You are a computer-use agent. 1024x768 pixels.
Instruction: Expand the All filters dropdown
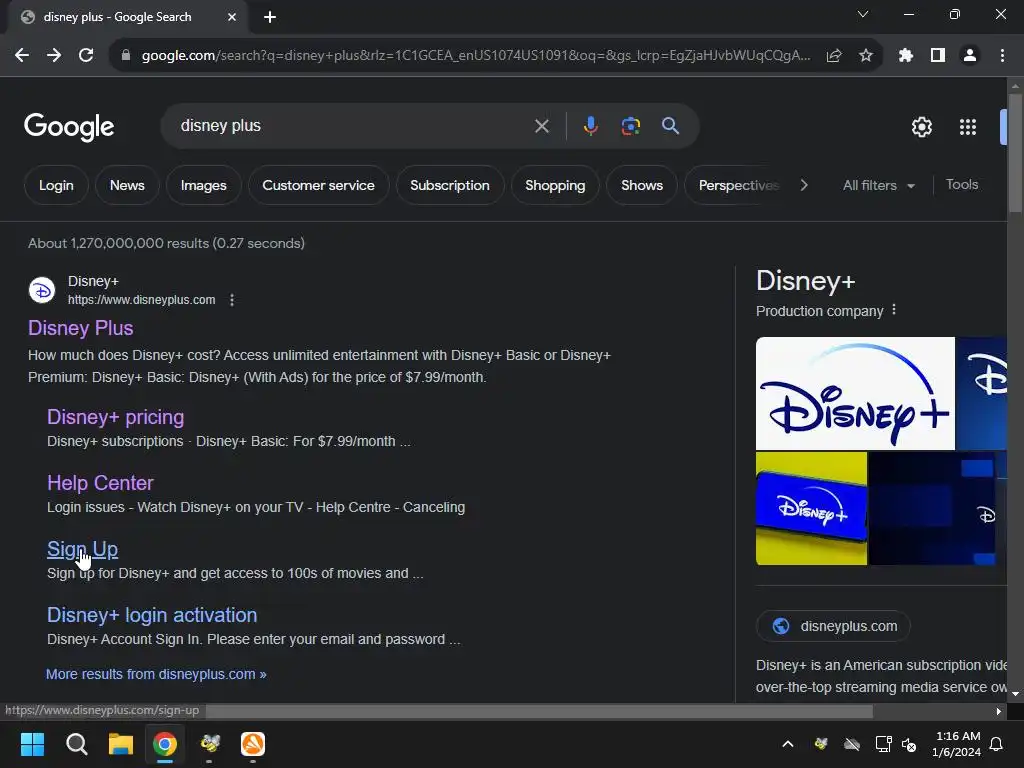point(878,185)
